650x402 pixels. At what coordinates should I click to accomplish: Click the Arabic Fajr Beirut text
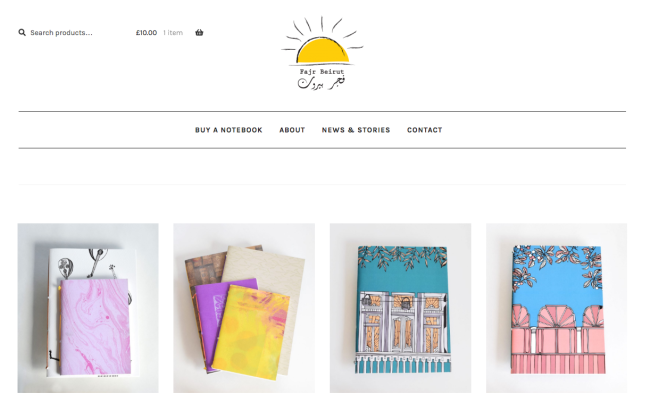click(321, 83)
